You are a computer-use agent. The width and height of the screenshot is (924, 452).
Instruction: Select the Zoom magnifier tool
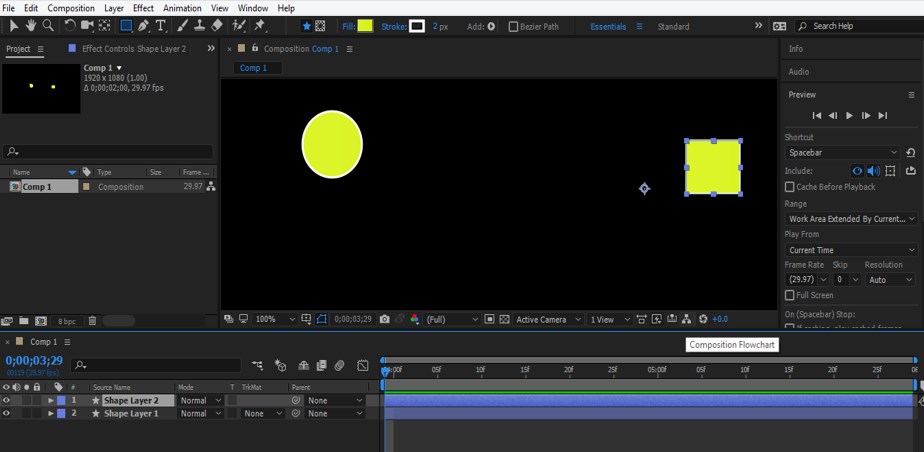coord(48,25)
